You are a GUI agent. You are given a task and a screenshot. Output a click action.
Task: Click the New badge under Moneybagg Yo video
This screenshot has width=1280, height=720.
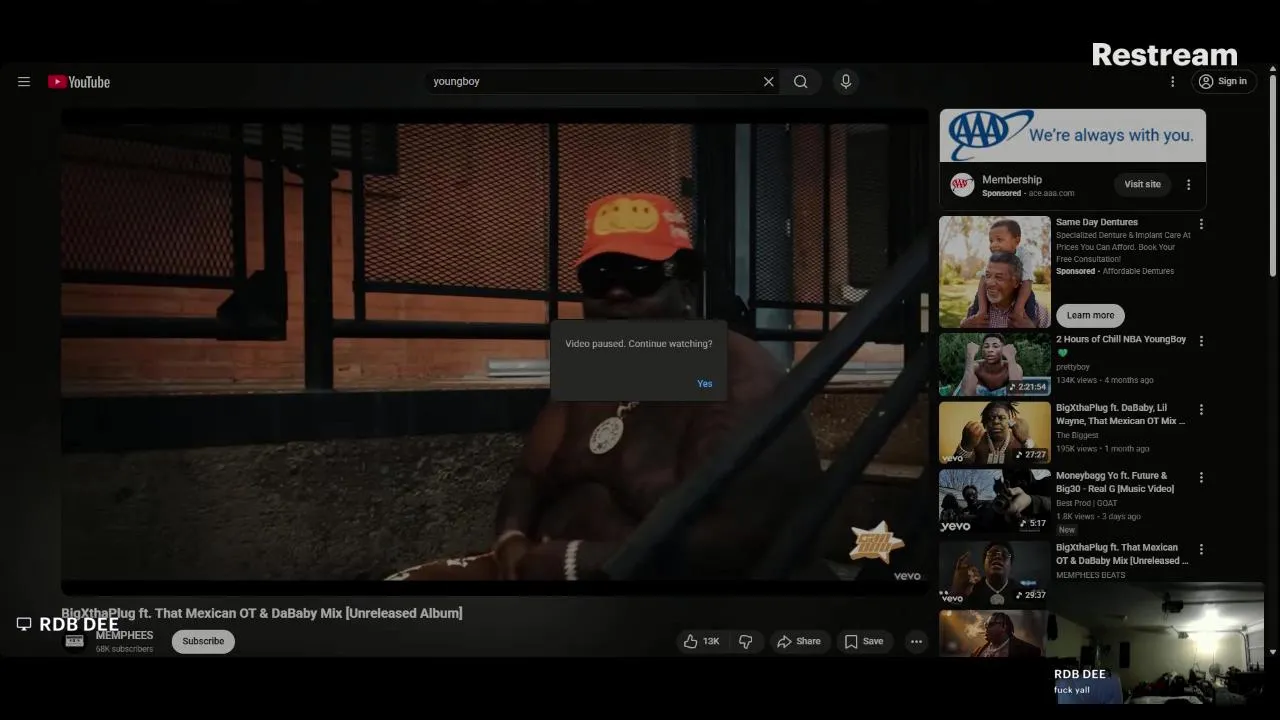click(1067, 530)
